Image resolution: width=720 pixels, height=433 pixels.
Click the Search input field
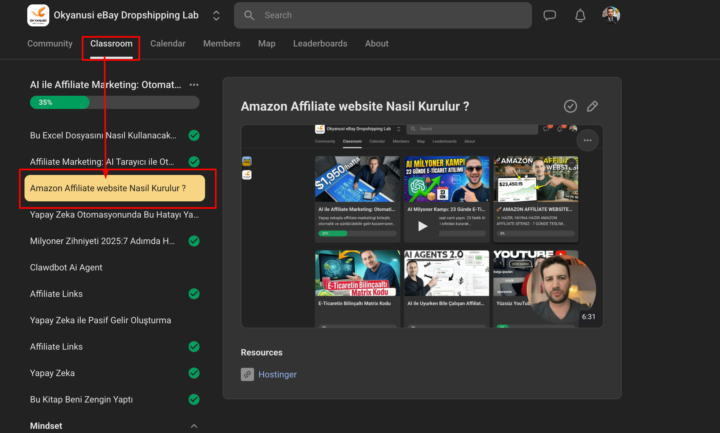(383, 15)
